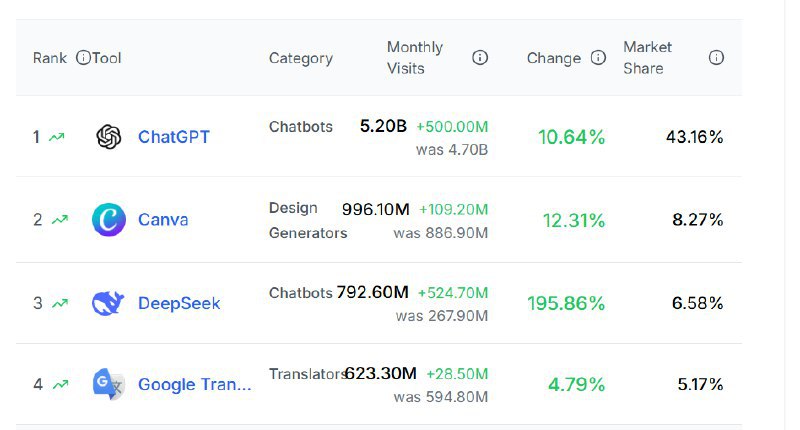Sort by the Monthly Visits column header
800x430 pixels.
(415, 58)
